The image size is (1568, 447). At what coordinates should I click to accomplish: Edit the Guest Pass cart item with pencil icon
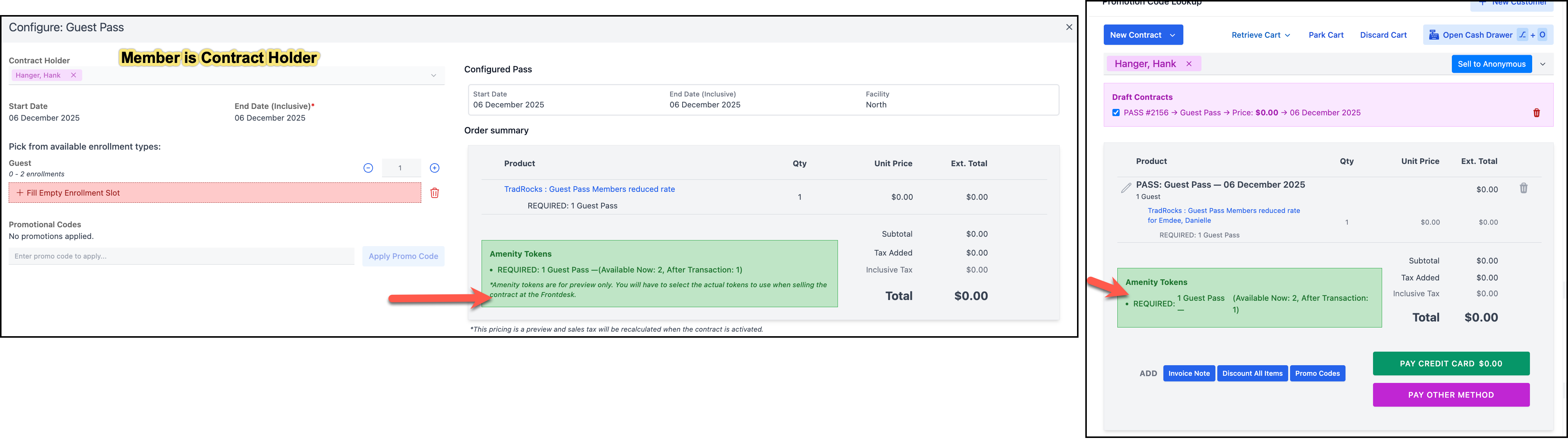[1126, 188]
